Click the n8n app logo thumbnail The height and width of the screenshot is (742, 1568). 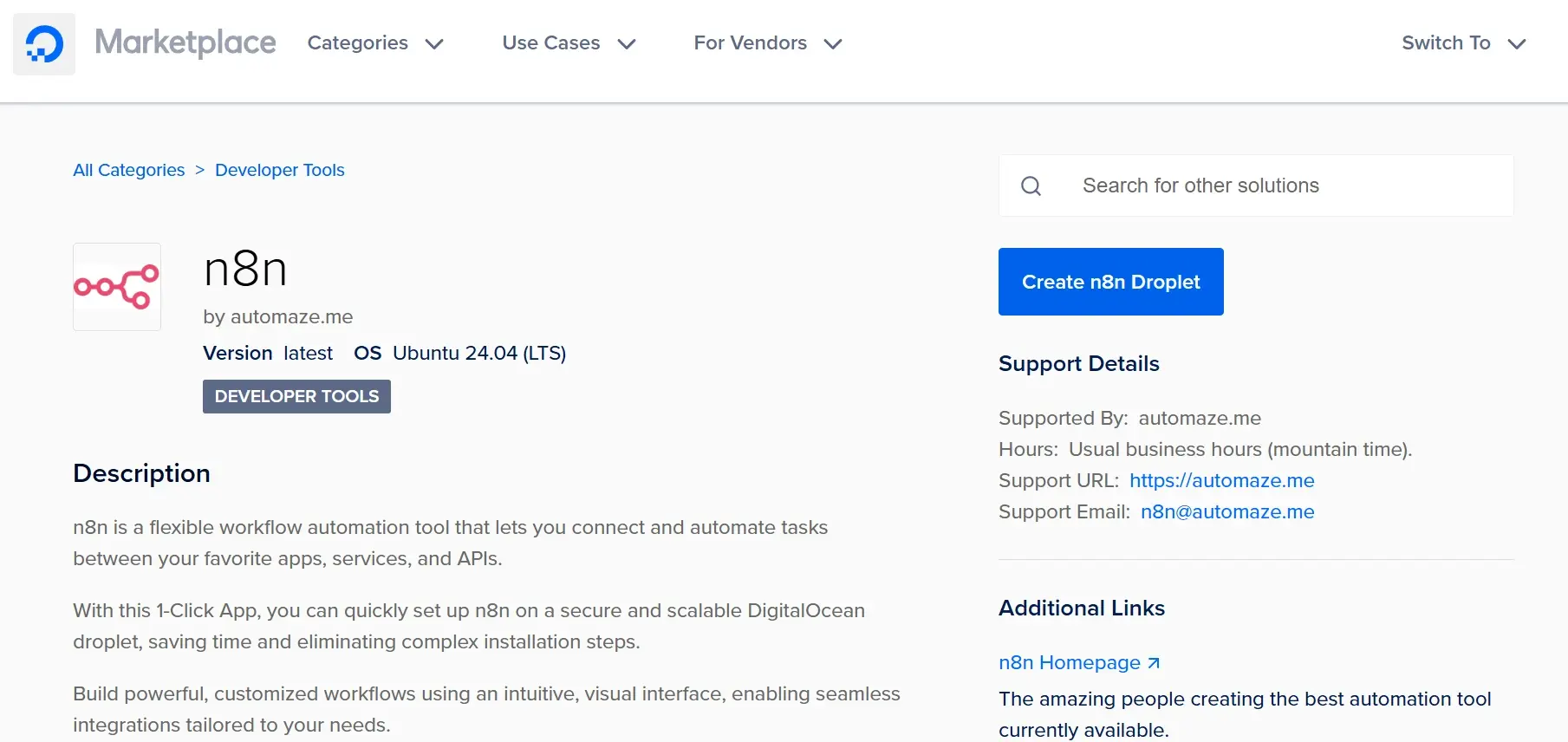tap(117, 287)
